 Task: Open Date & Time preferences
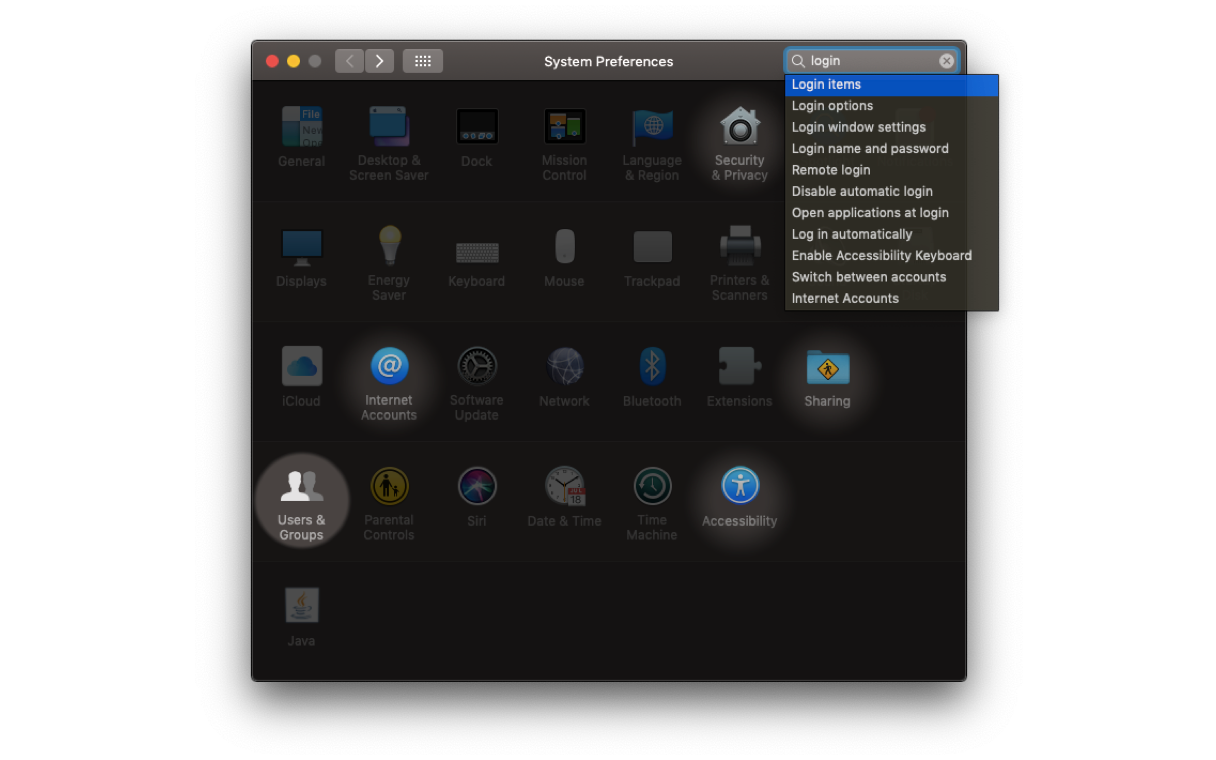tap(564, 497)
